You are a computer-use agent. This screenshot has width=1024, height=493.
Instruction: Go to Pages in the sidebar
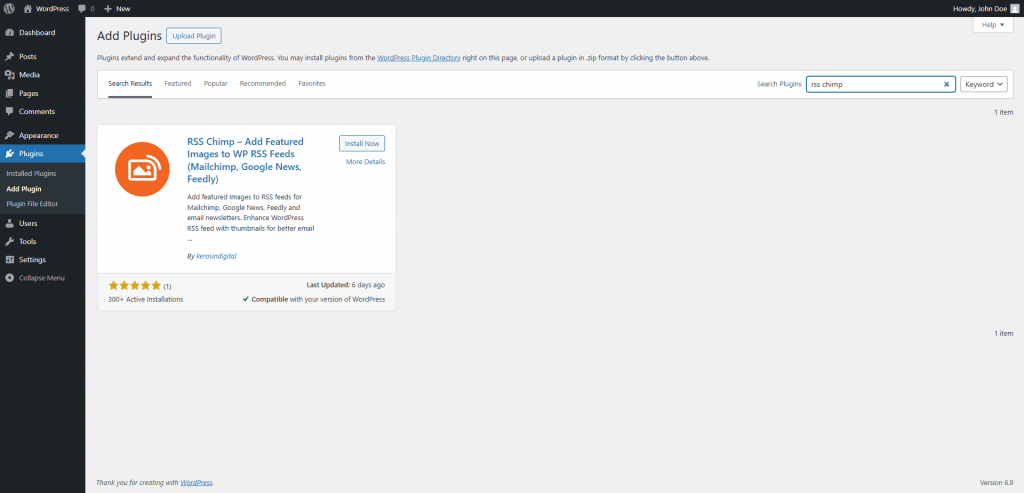(28, 93)
